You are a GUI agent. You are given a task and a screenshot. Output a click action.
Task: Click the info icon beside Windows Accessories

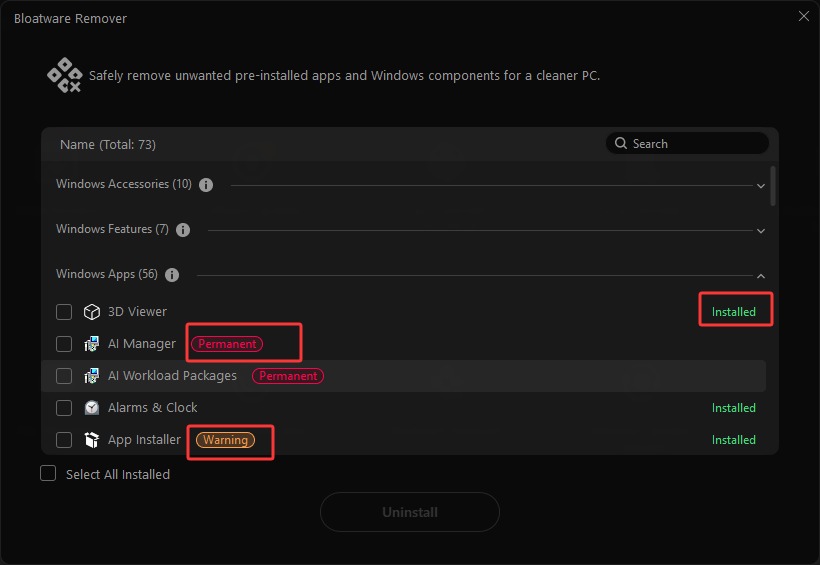coord(206,185)
